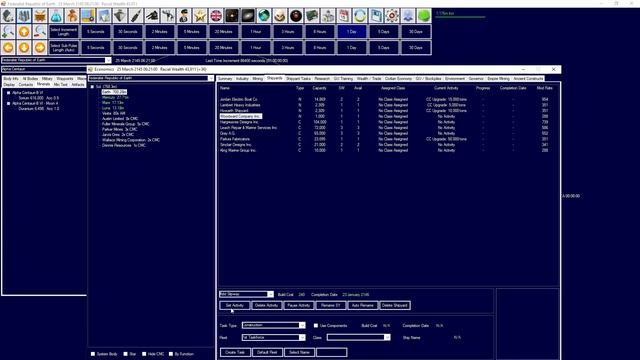Click the zoom in magnifier icon

pyautogui.click(x=8, y=31)
